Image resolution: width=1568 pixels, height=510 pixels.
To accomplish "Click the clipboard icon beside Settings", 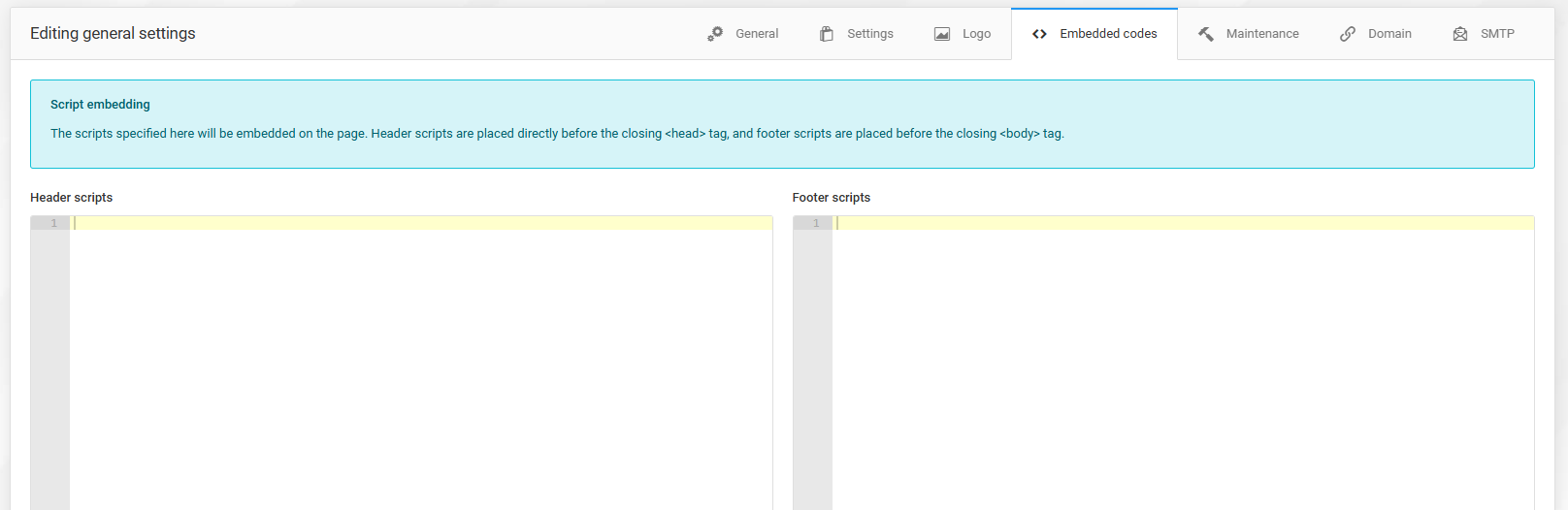I will coord(827,34).
